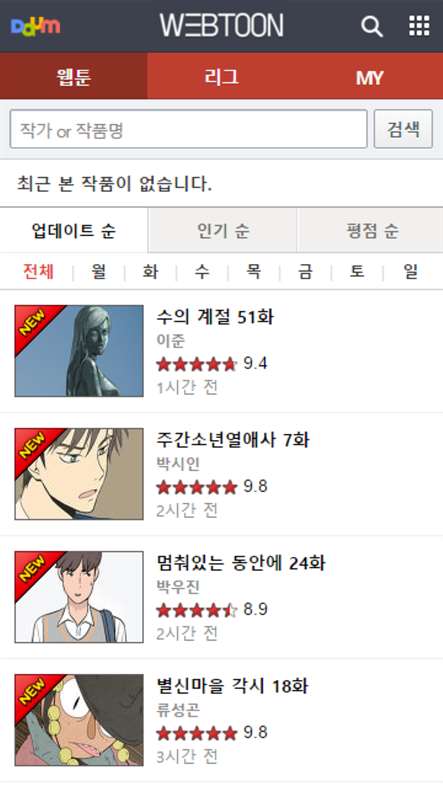Viewport: 443px width, 788px height.
Task: Filter by 월 (Monday)
Action: (99, 272)
